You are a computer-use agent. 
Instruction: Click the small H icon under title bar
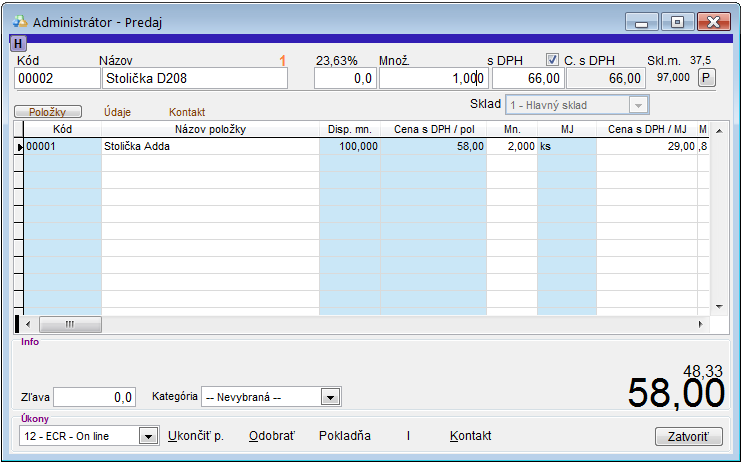tap(18, 43)
